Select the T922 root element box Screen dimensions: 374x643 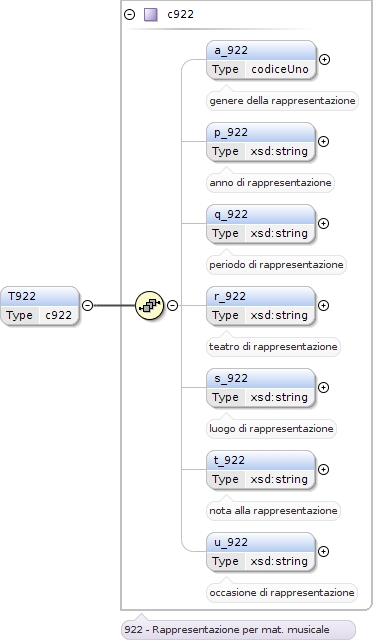[x=40, y=306]
